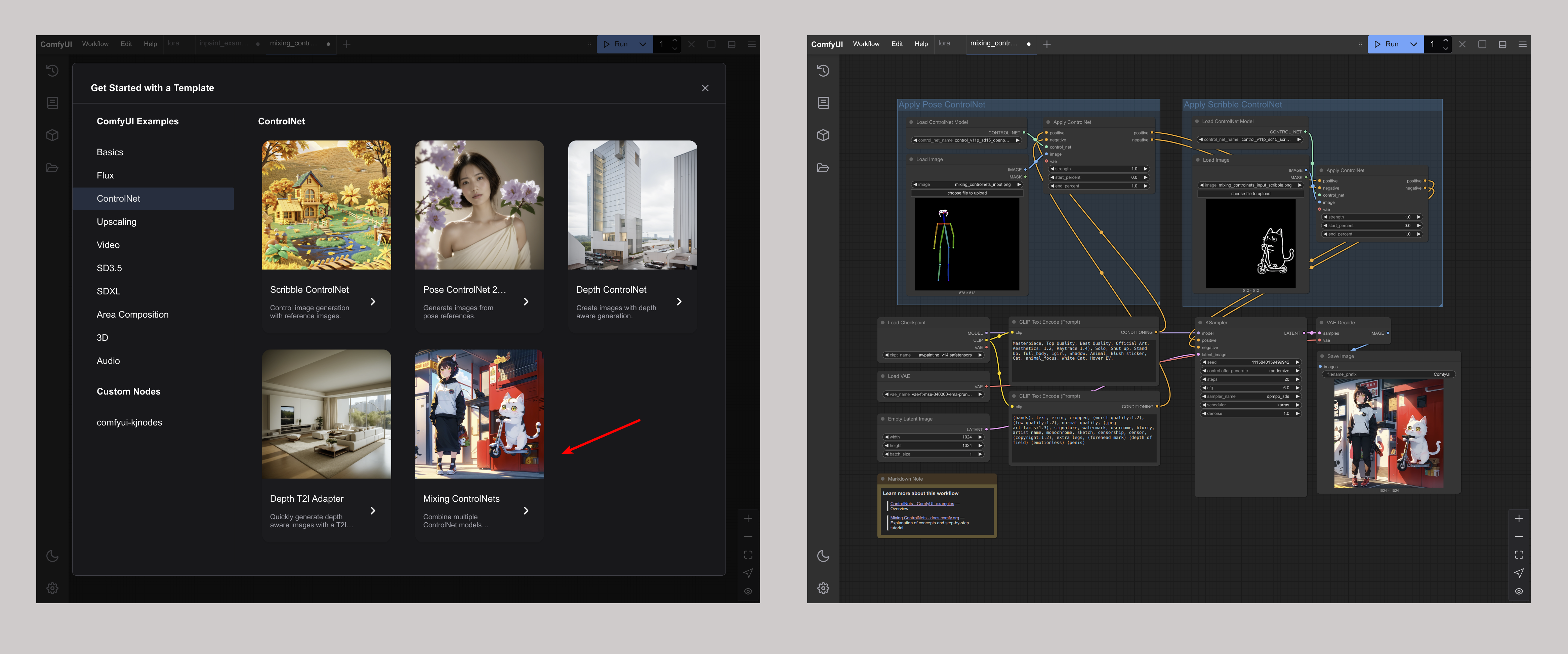The image size is (1568, 654).
Task: Collapse the Load Checkpoint node via title dot
Action: 882,323
